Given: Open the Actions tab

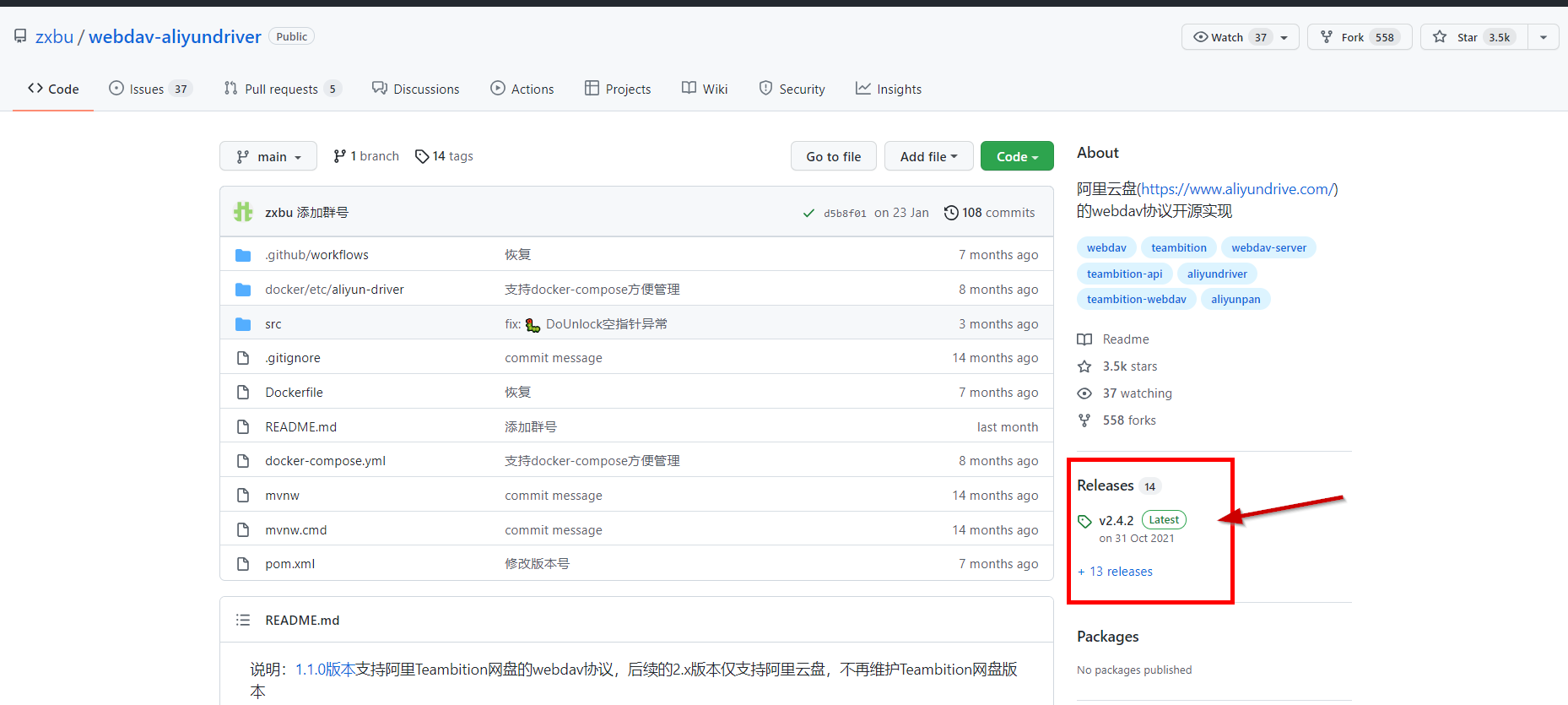Looking at the screenshot, I should point(522,89).
